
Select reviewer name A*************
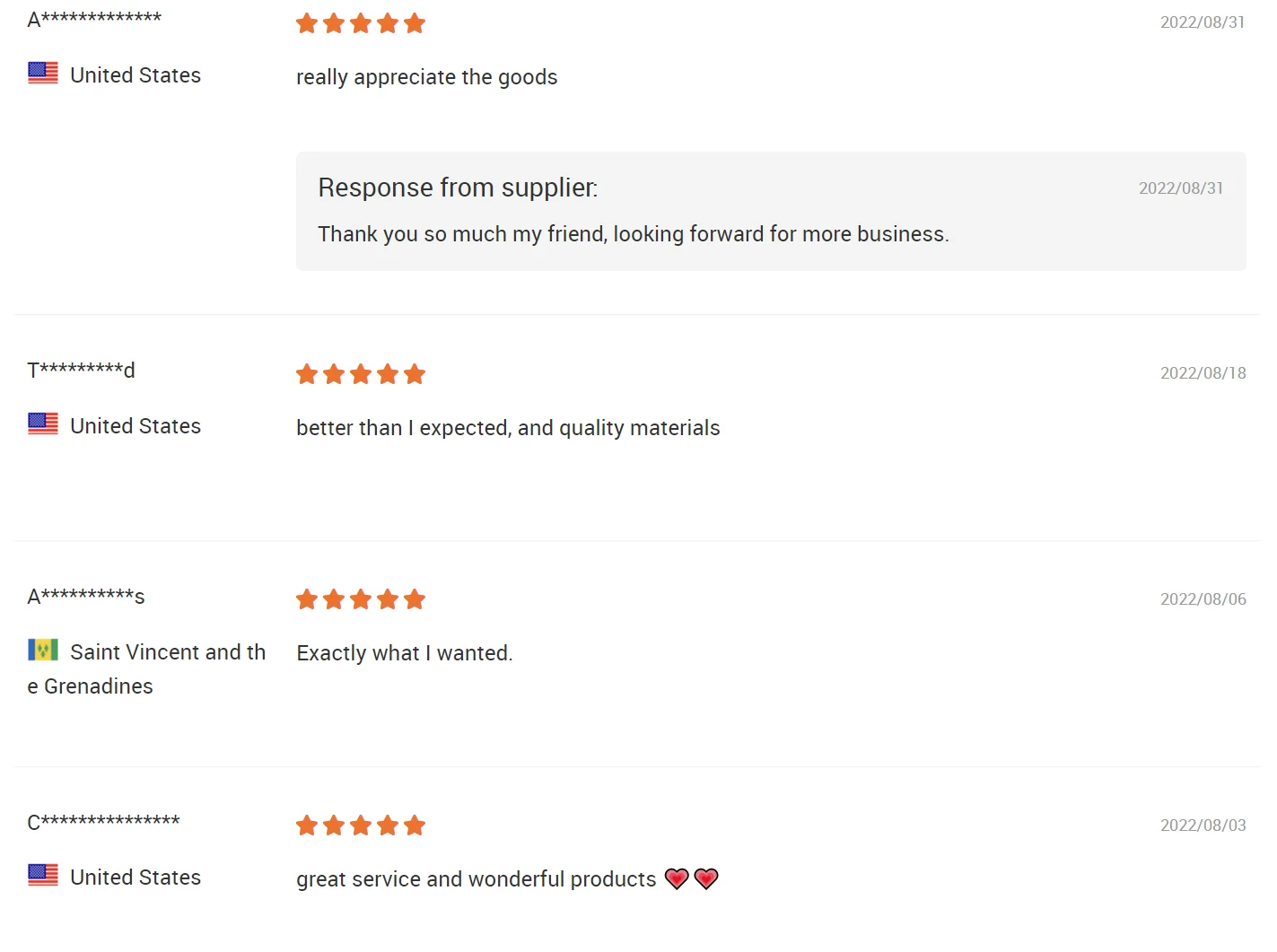(94, 19)
